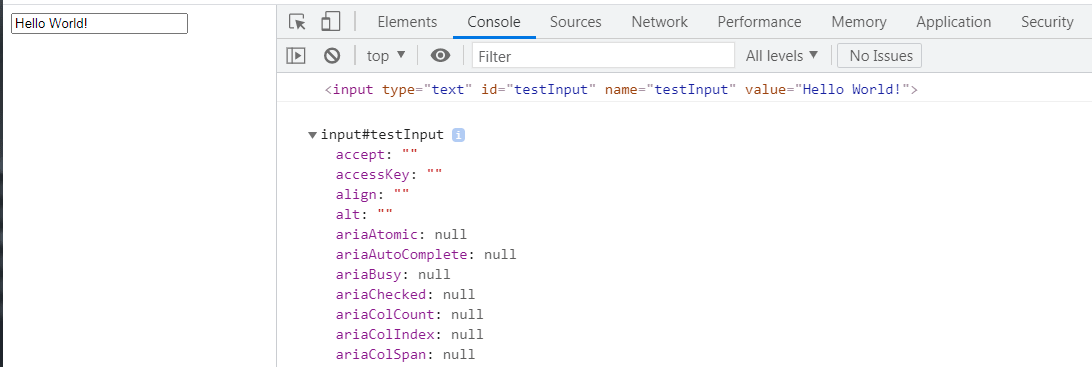Toggle the device toolbar icon
Image resolution: width=1092 pixels, height=367 pixels.
tap(330, 22)
